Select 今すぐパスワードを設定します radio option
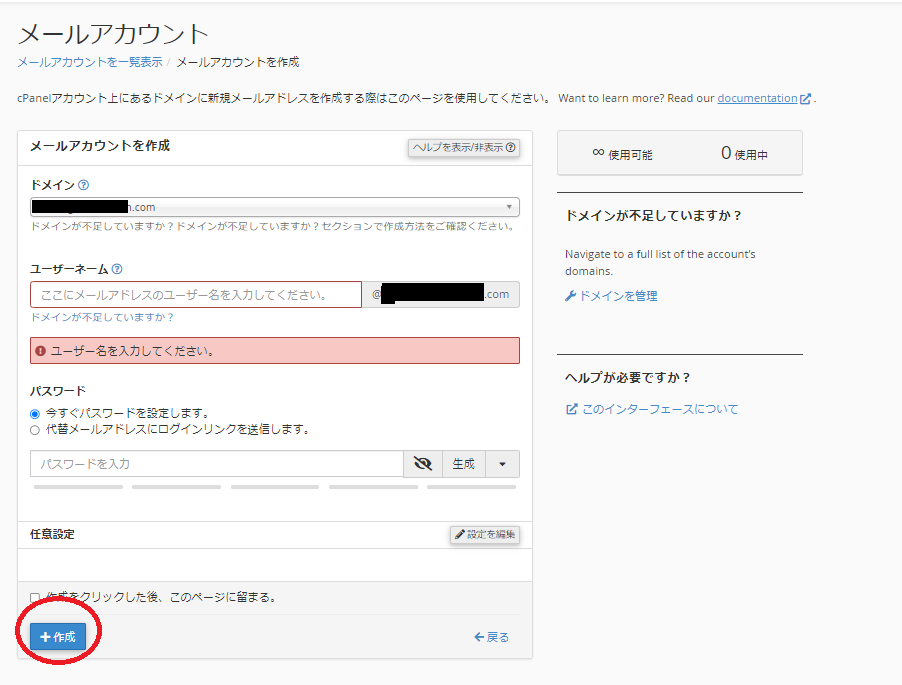 click(x=35, y=413)
